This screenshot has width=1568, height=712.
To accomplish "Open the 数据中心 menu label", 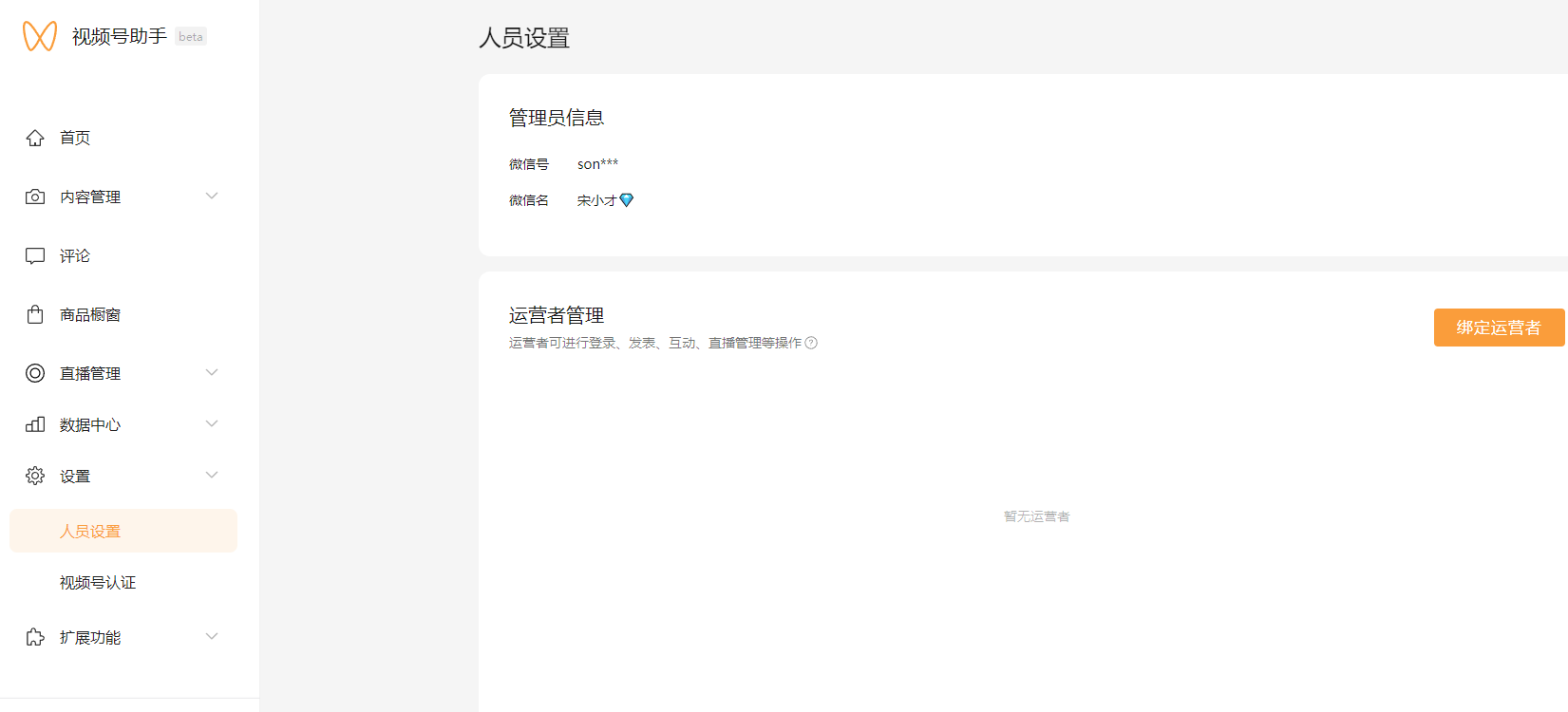I will pyautogui.click(x=90, y=424).
